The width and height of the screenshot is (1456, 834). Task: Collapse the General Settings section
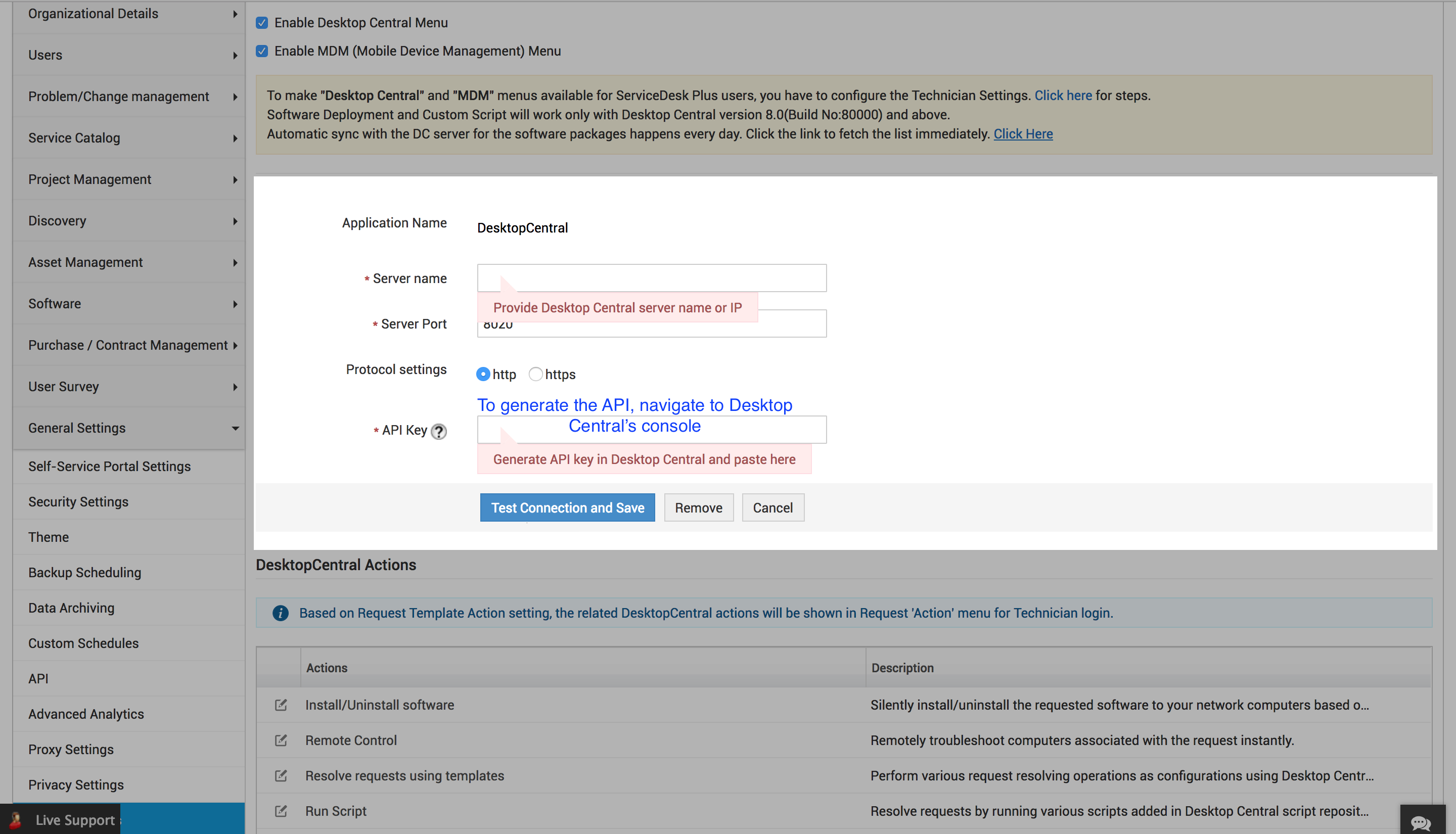(x=235, y=428)
